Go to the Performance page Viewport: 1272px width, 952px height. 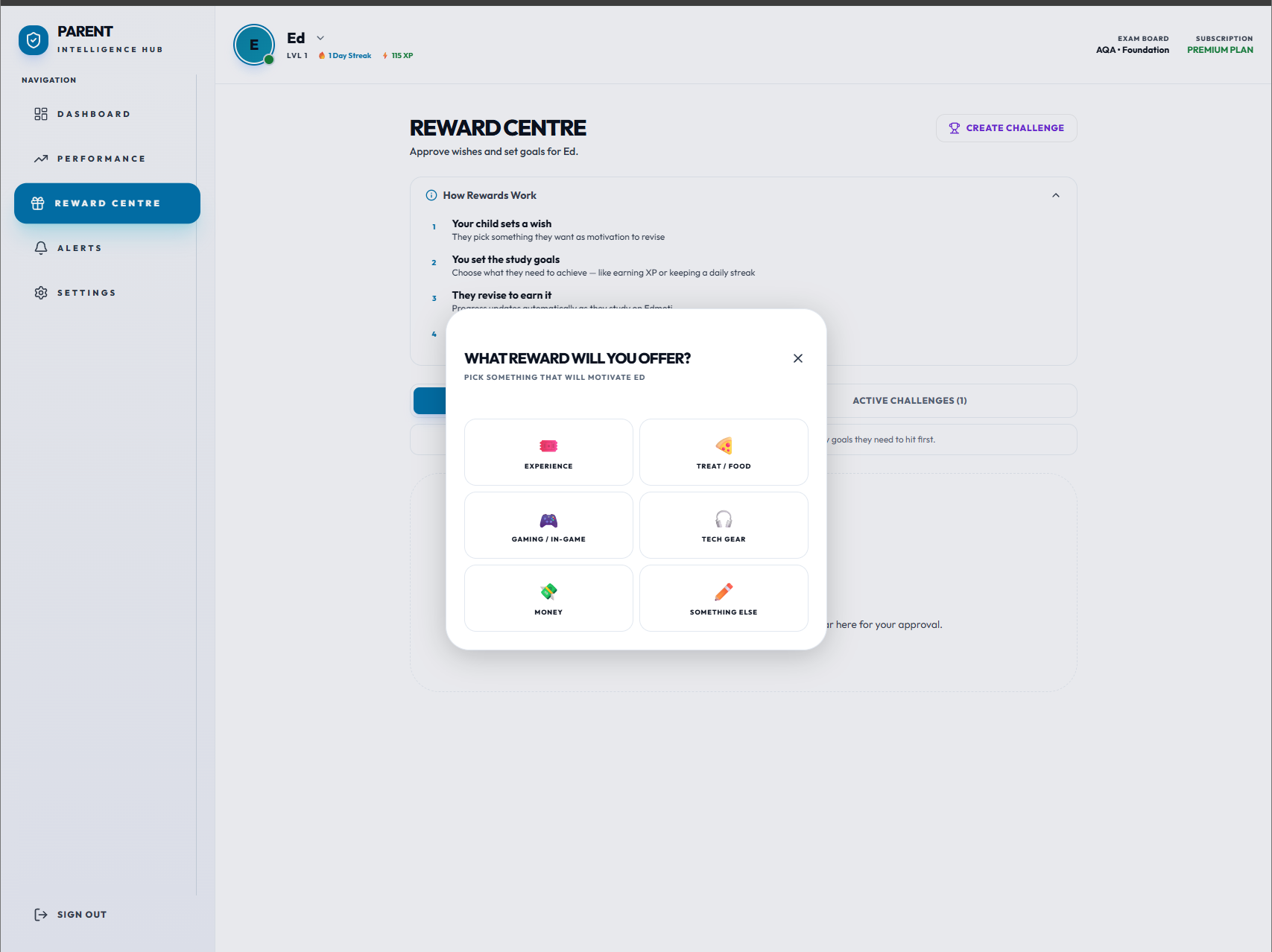pyautogui.click(x=101, y=159)
